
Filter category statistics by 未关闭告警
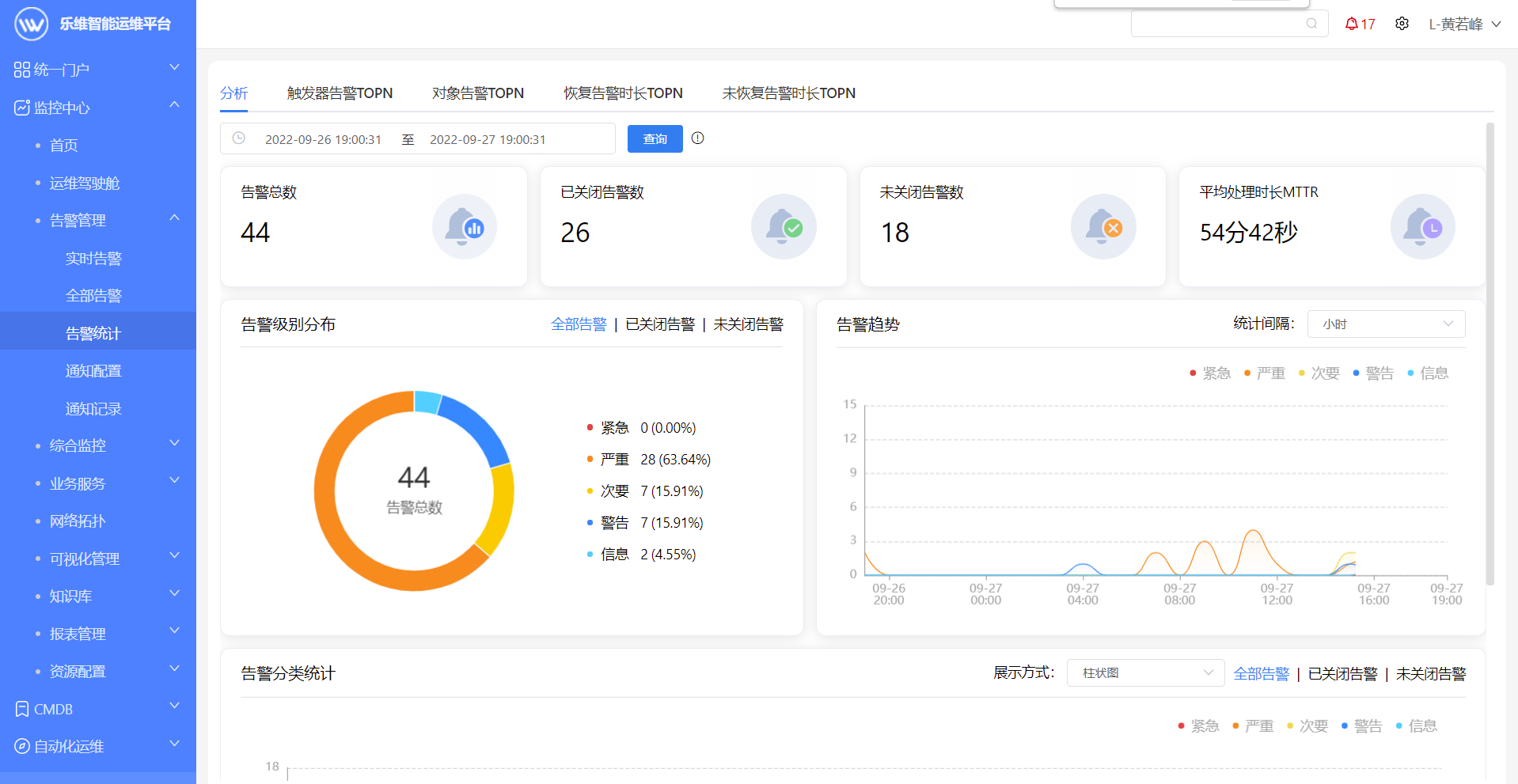tap(1431, 674)
